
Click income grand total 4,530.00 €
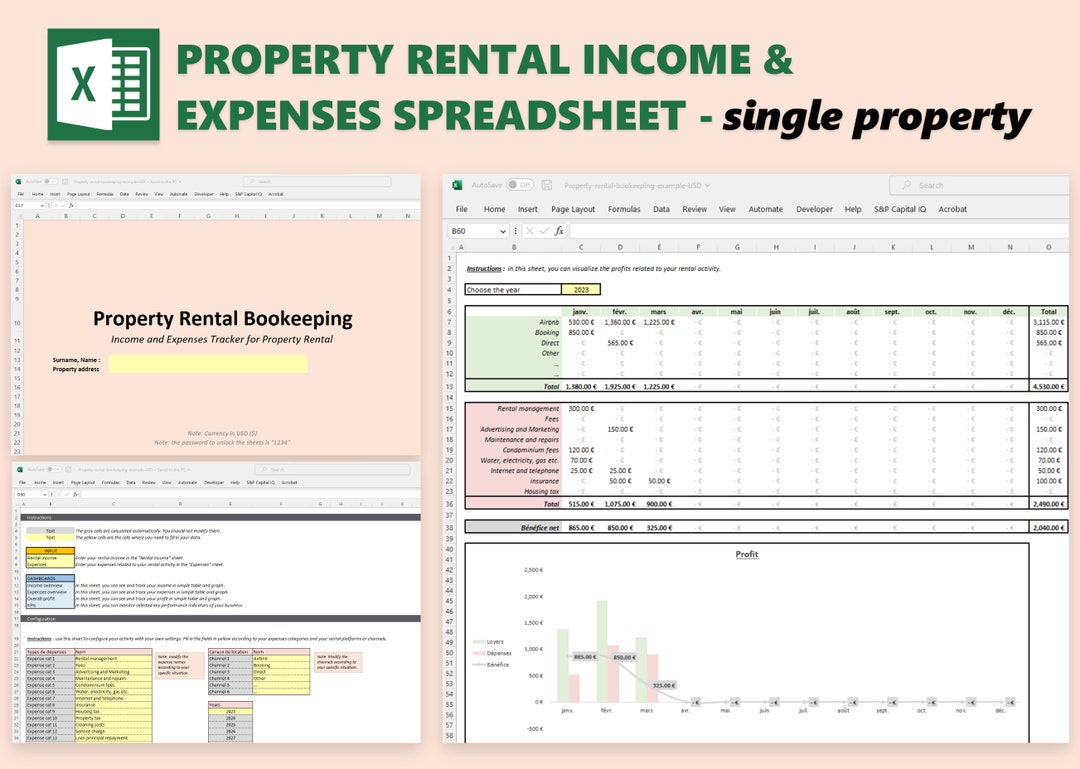tap(1048, 387)
